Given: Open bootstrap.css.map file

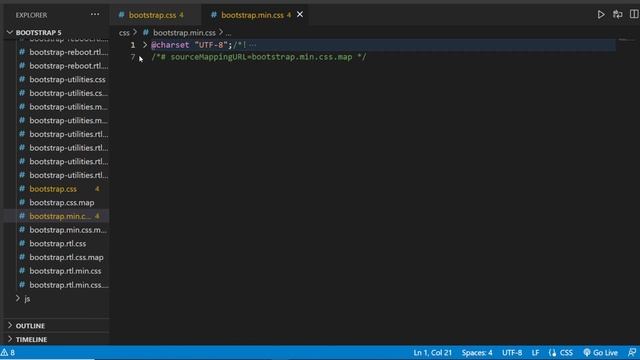Looking at the screenshot, I should coord(62,202).
